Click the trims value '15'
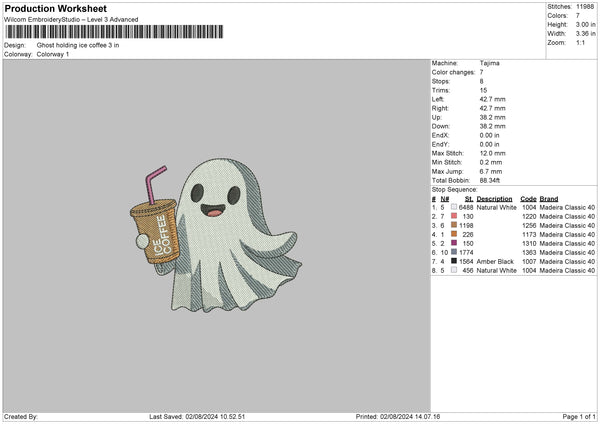600x424 pixels. pyautogui.click(x=483, y=90)
